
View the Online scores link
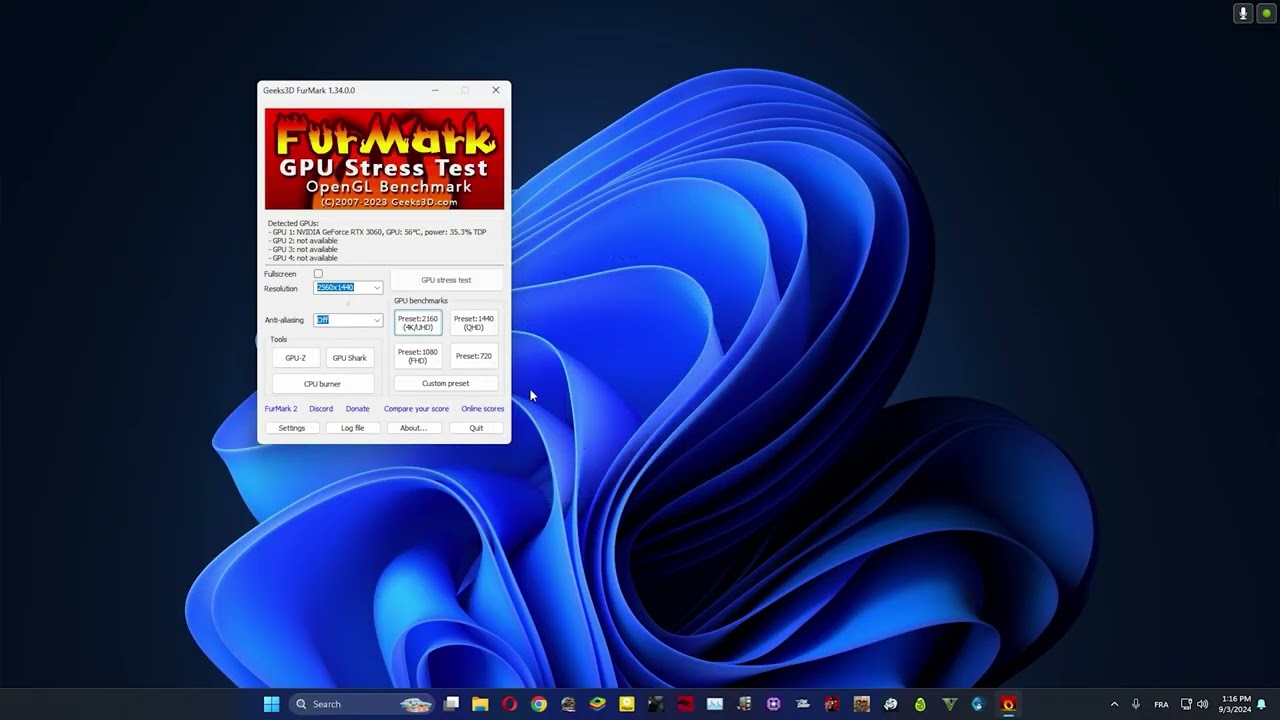click(482, 409)
